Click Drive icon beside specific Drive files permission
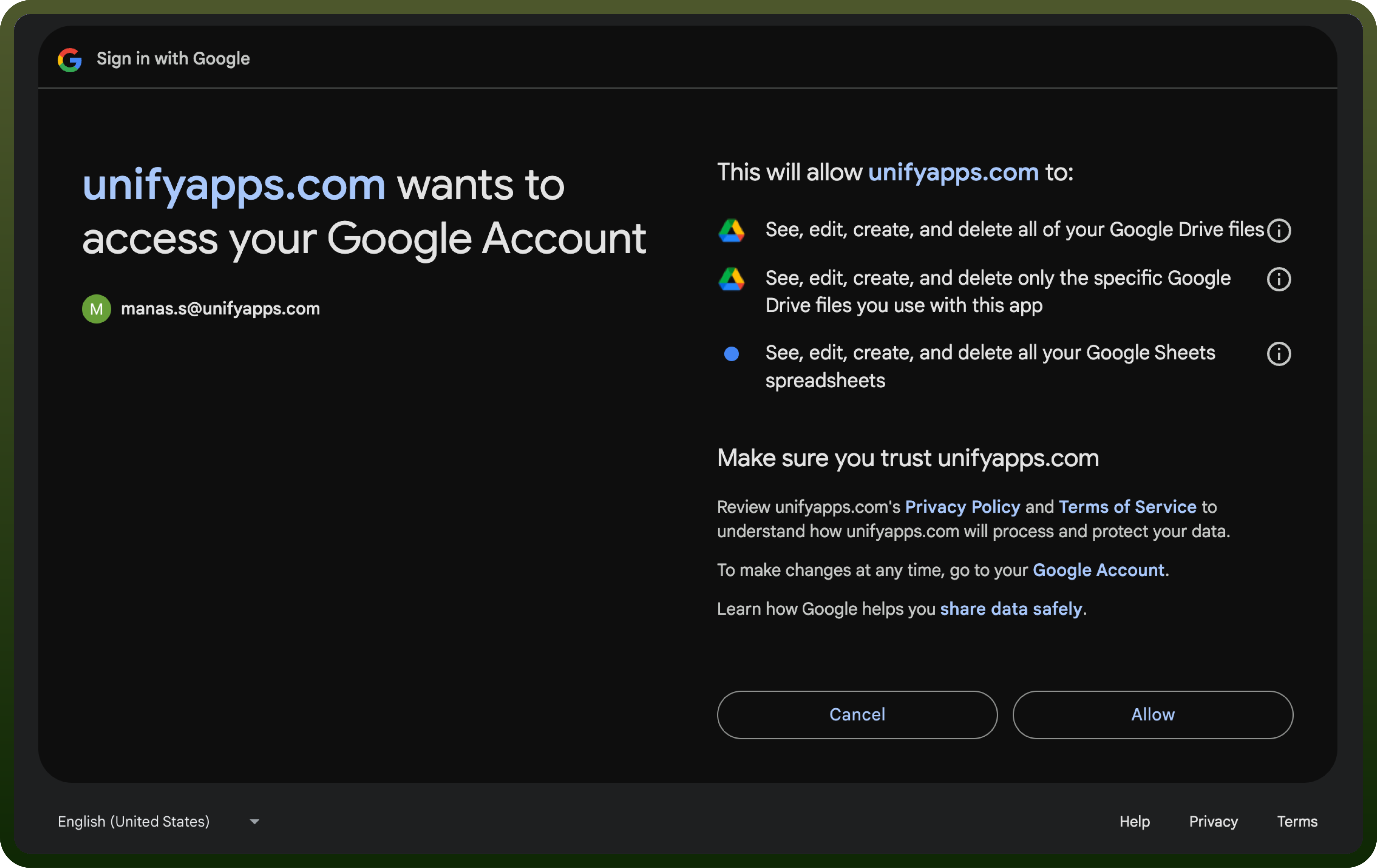 pyautogui.click(x=731, y=279)
